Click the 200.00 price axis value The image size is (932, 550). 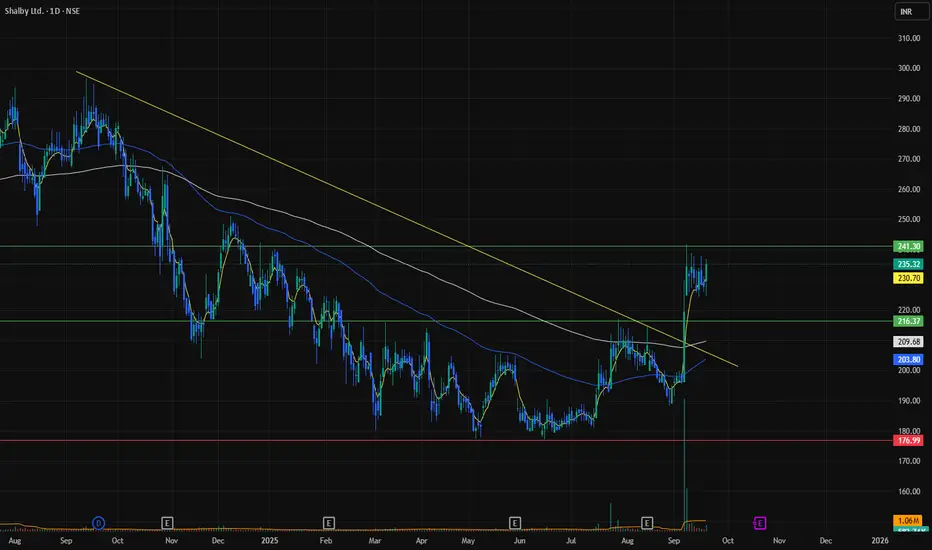(x=909, y=370)
